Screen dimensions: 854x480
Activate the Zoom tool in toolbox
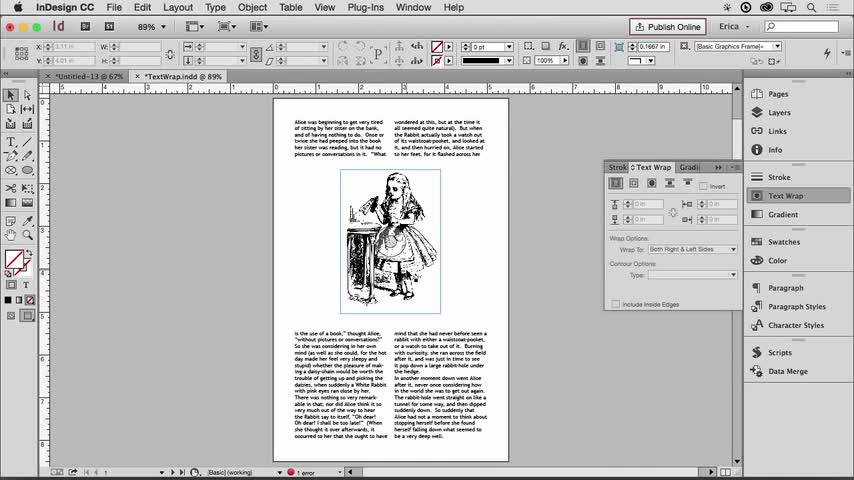[x=28, y=235]
